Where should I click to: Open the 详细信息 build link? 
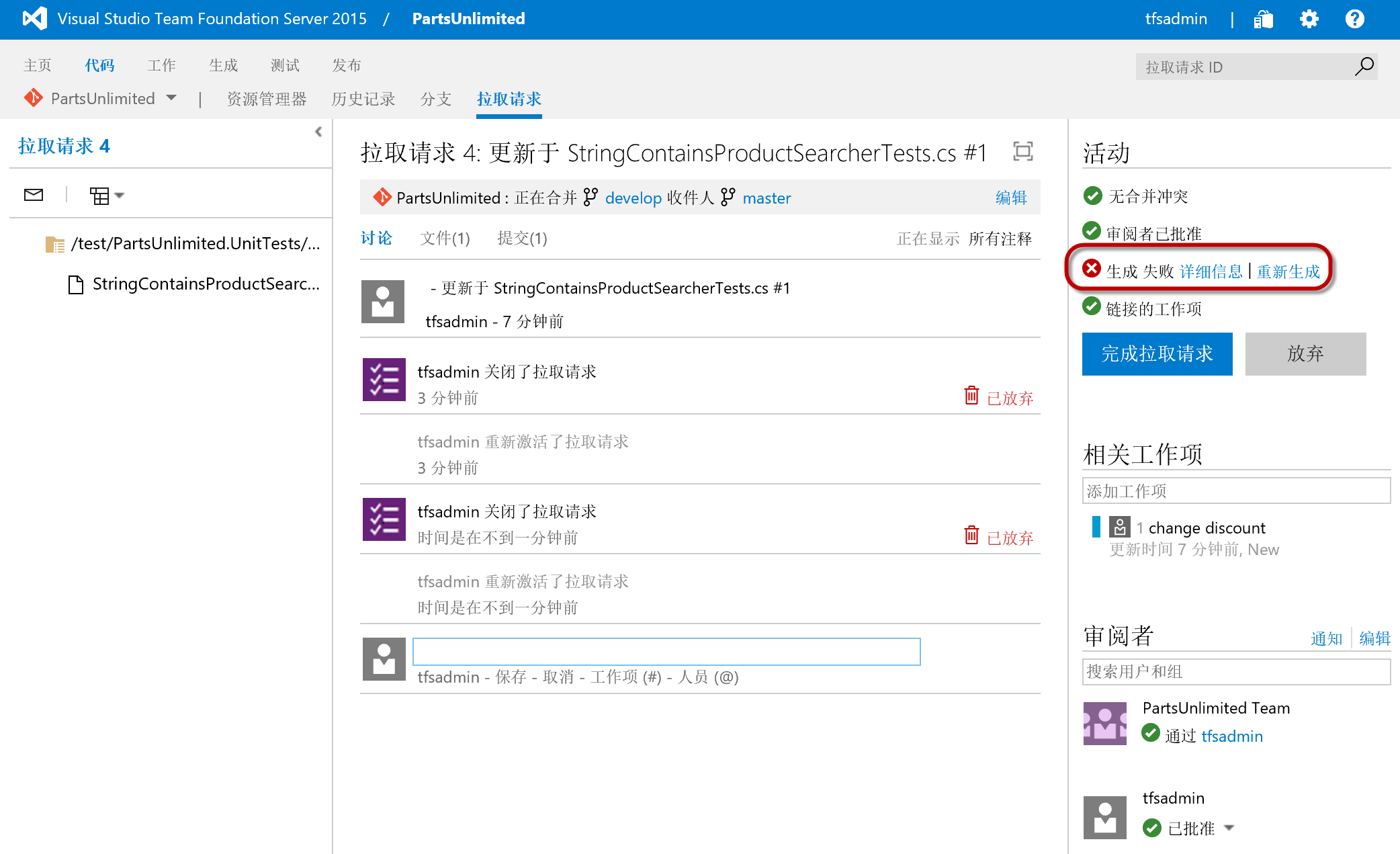click(x=1211, y=271)
